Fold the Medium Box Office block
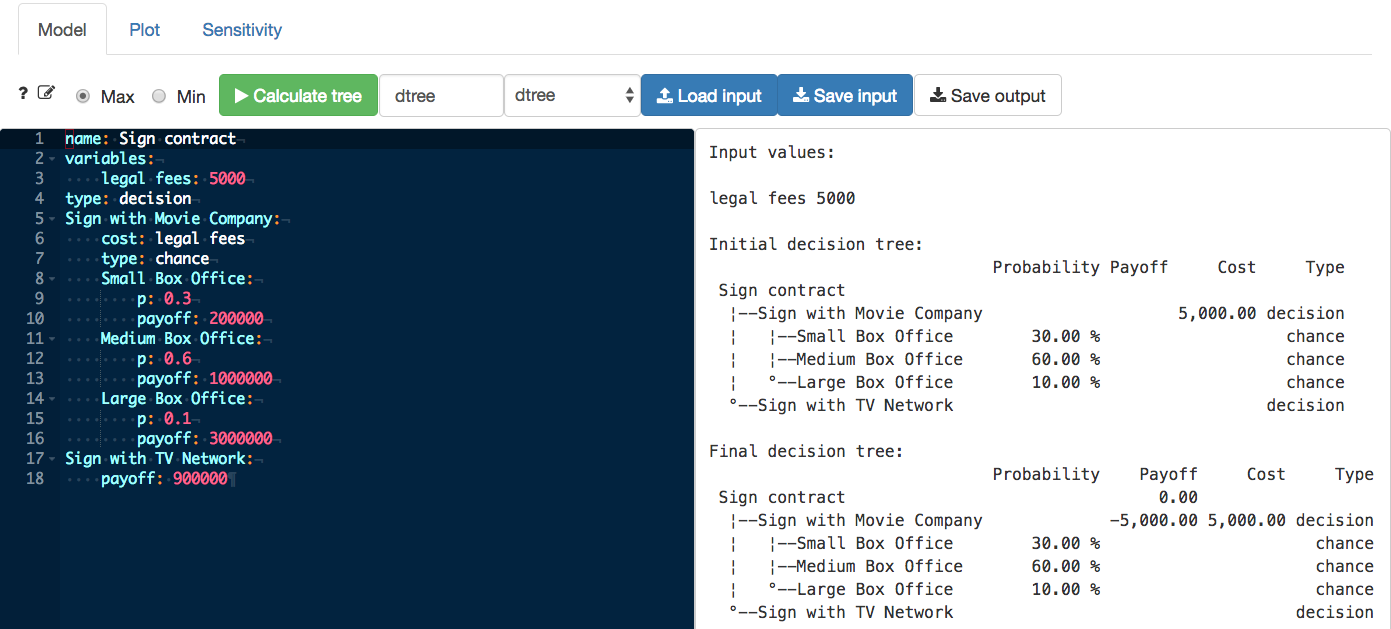 click(x=52, y=339)
